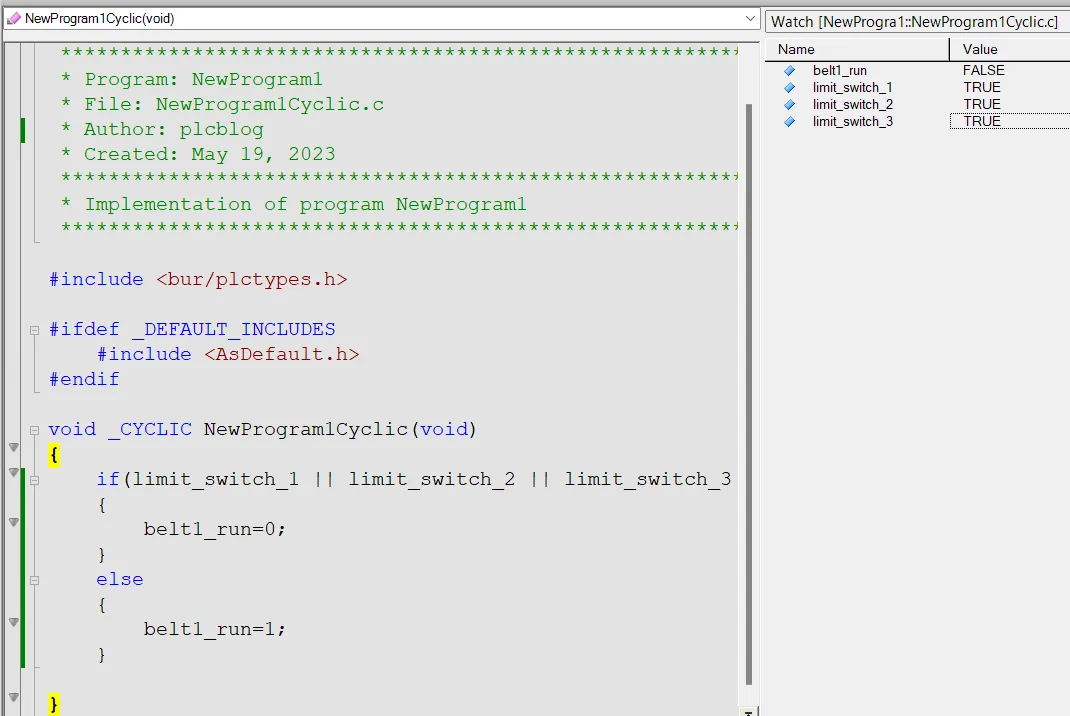
Task: Select belt1_run in the watch list
Action: (839, 70)
